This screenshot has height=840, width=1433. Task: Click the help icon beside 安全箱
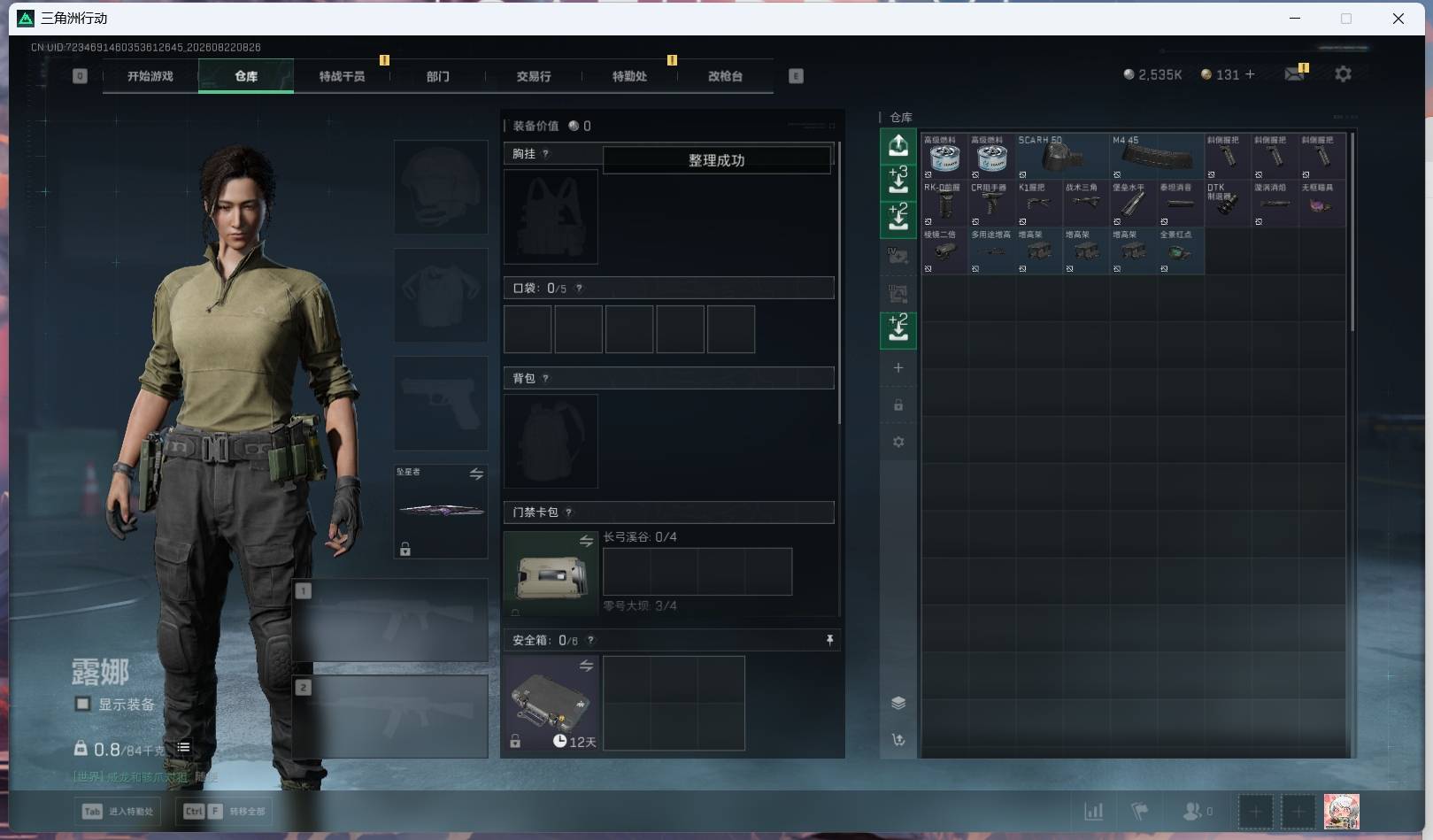590,641
